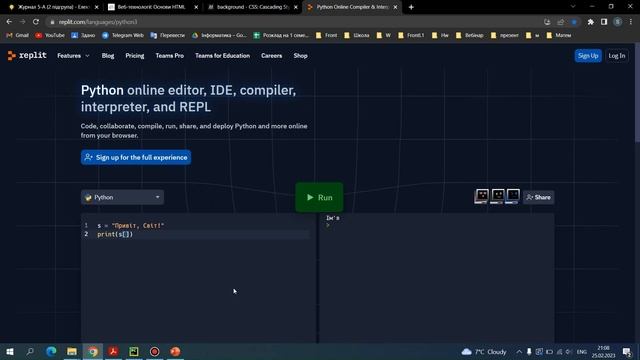Open Windows taskbar search
Screen dimensions: 640x360
click(x=30, y=351)
